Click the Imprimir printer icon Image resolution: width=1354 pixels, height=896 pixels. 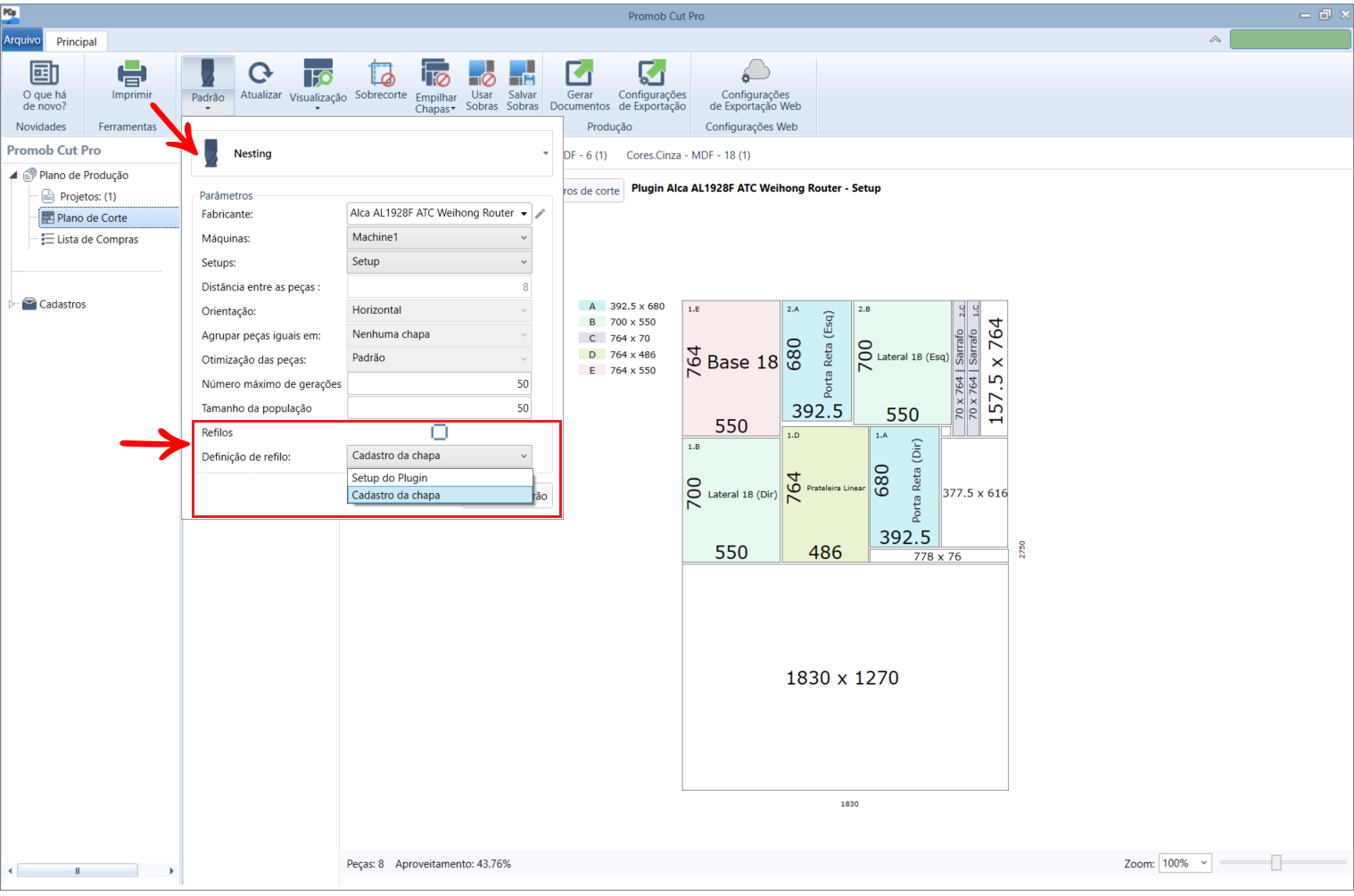coord(132,72)
